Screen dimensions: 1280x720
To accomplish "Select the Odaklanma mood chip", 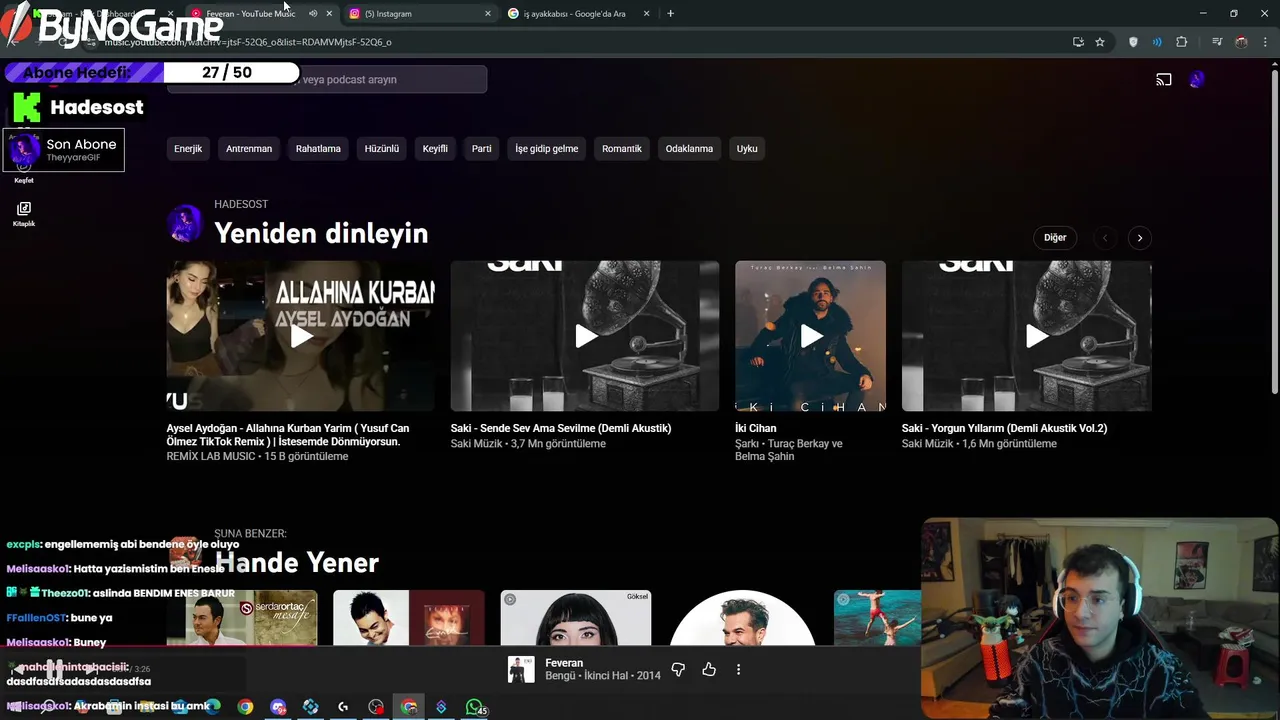I will 689,149.
